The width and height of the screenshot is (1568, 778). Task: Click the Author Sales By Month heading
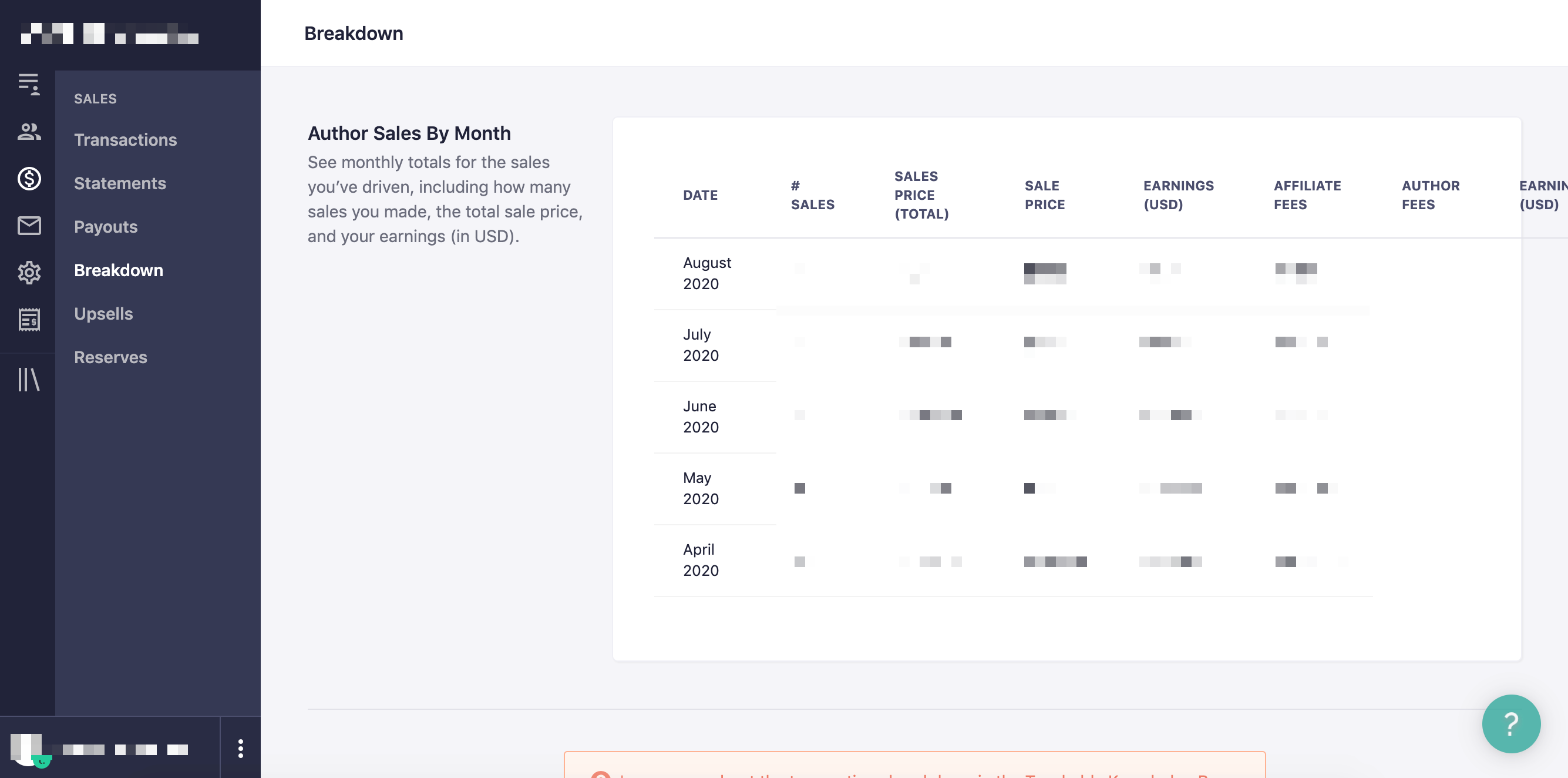click(409, 133)
